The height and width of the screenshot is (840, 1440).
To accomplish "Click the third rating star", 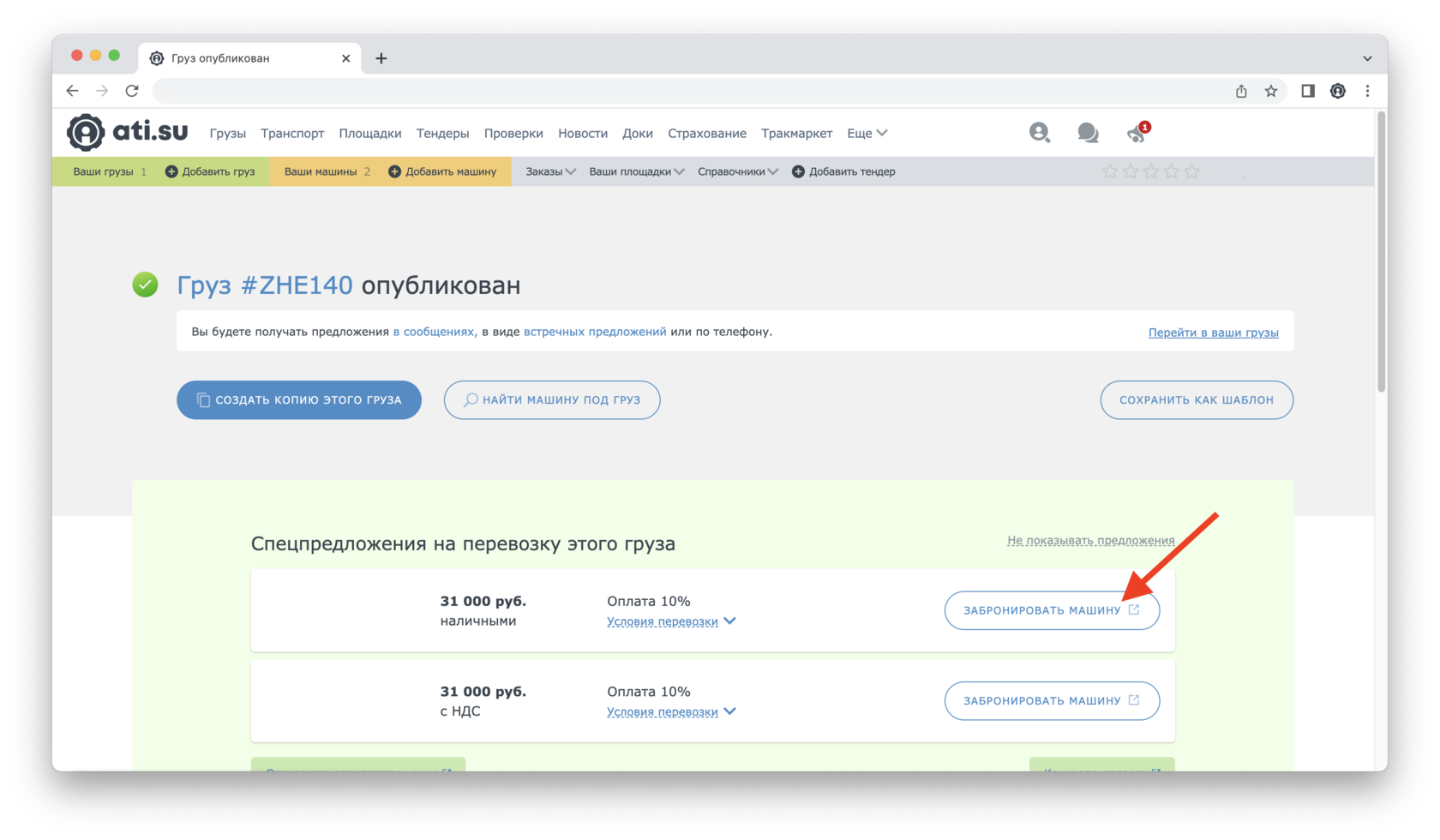I will 1151,171.
